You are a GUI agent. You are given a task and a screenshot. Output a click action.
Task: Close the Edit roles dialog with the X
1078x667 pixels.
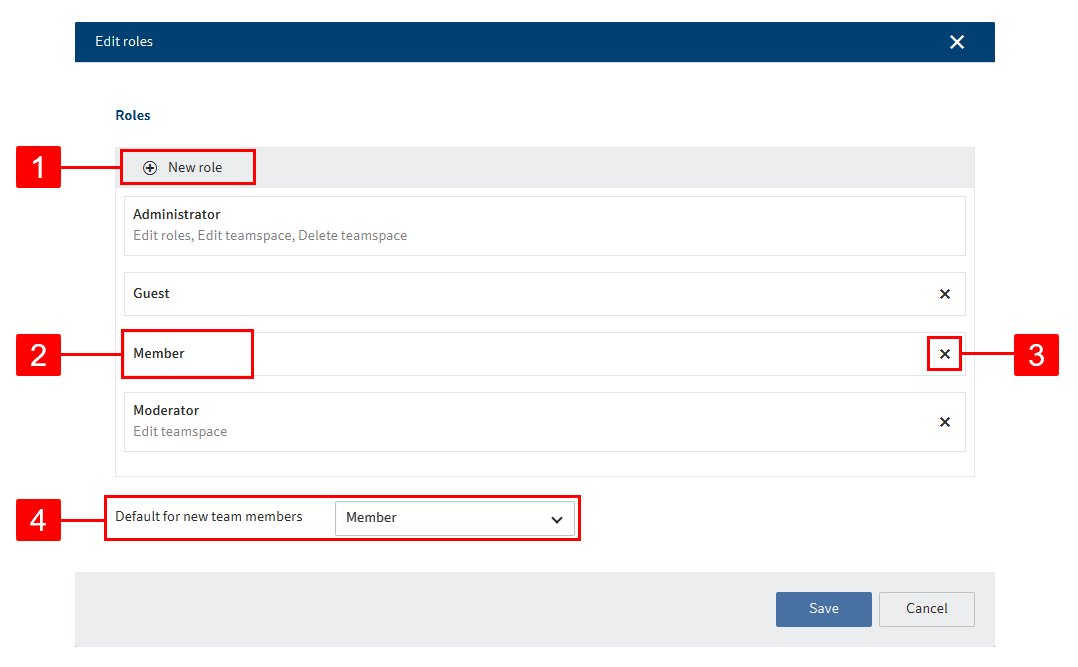(957, 42)
